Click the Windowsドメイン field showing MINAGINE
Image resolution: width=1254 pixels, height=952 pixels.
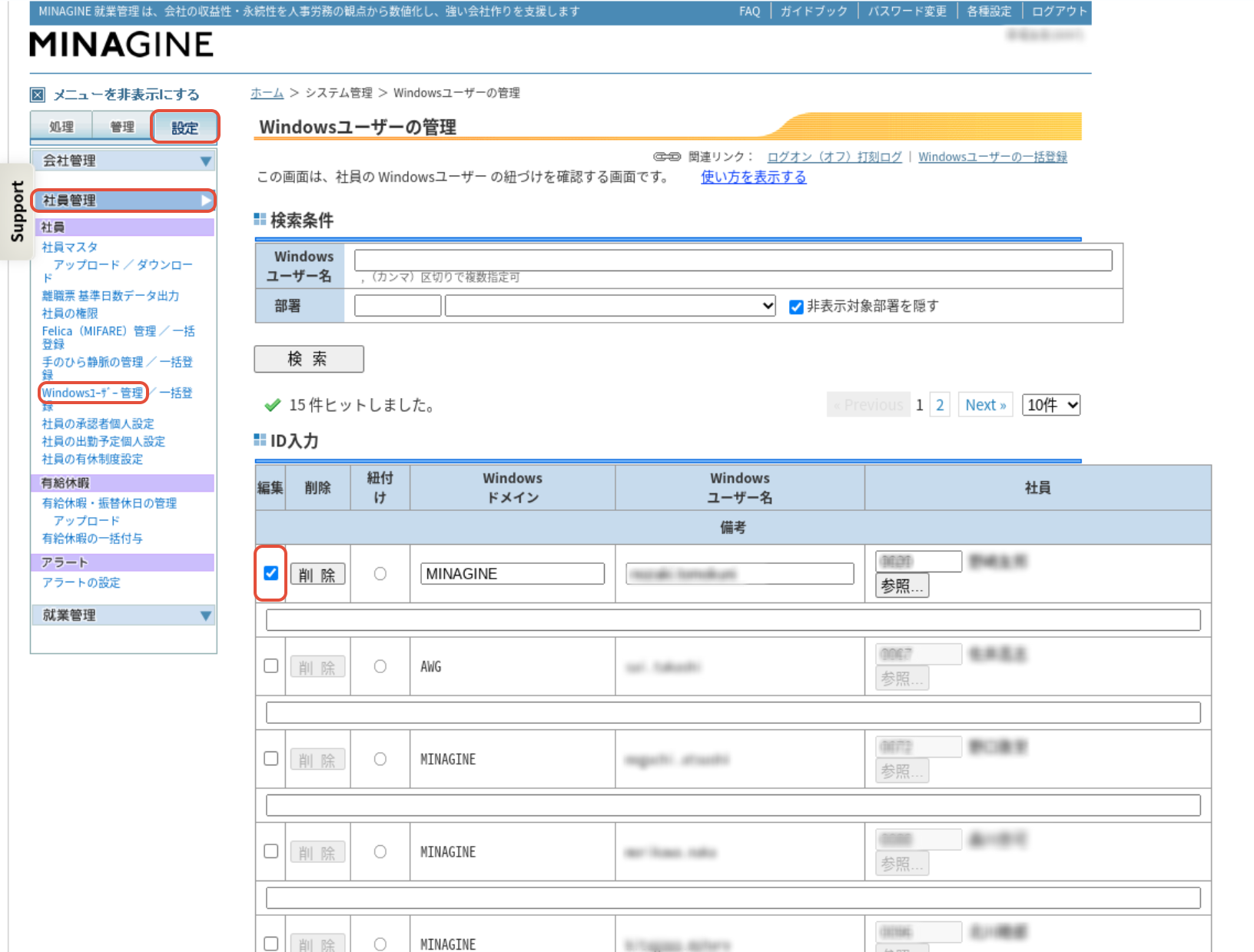[513, 574]
